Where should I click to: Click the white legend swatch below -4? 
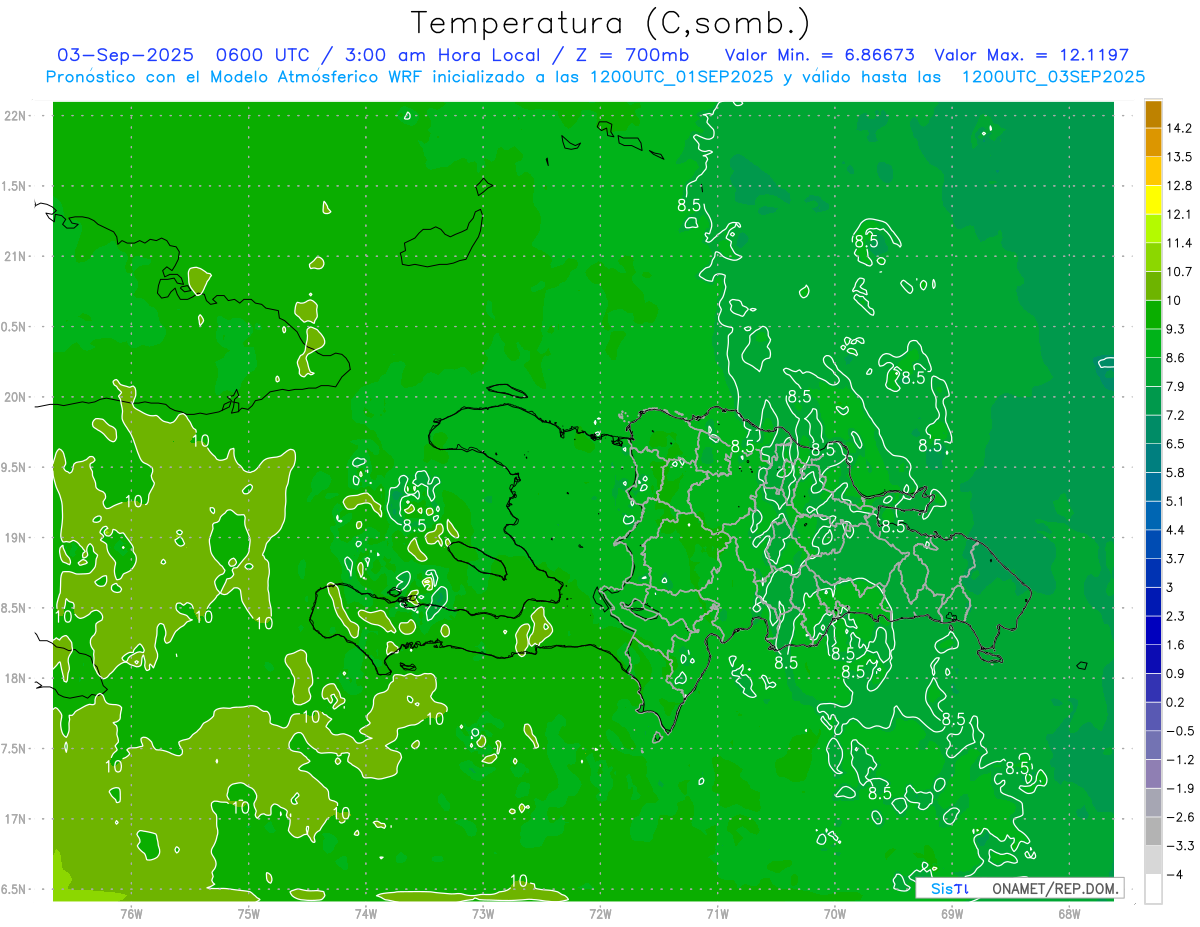click(x=1153, y=889)
